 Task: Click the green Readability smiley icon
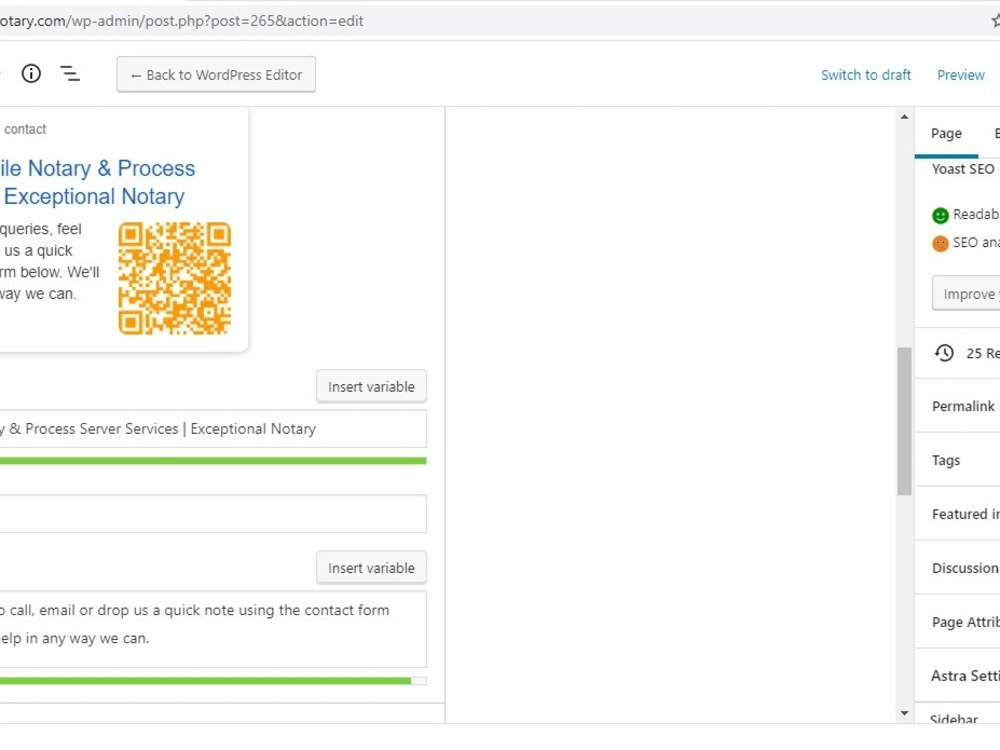[x=940, y=216]
